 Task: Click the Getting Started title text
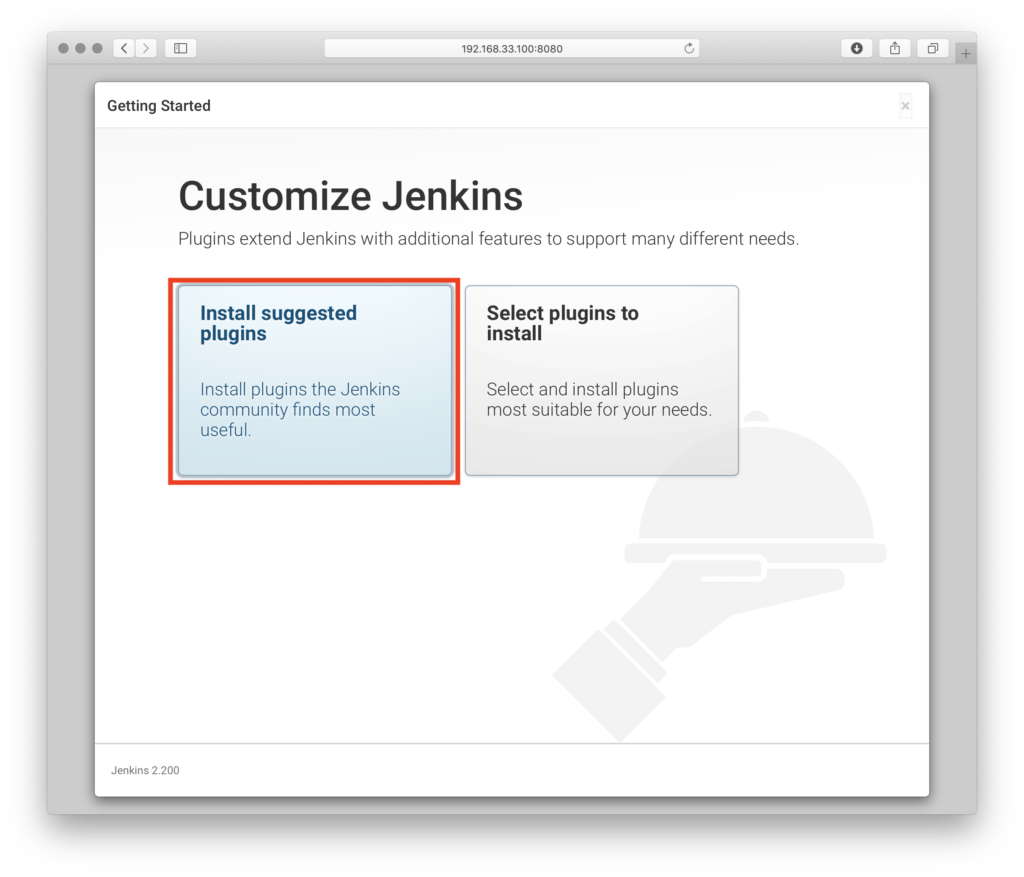point(159,106)
